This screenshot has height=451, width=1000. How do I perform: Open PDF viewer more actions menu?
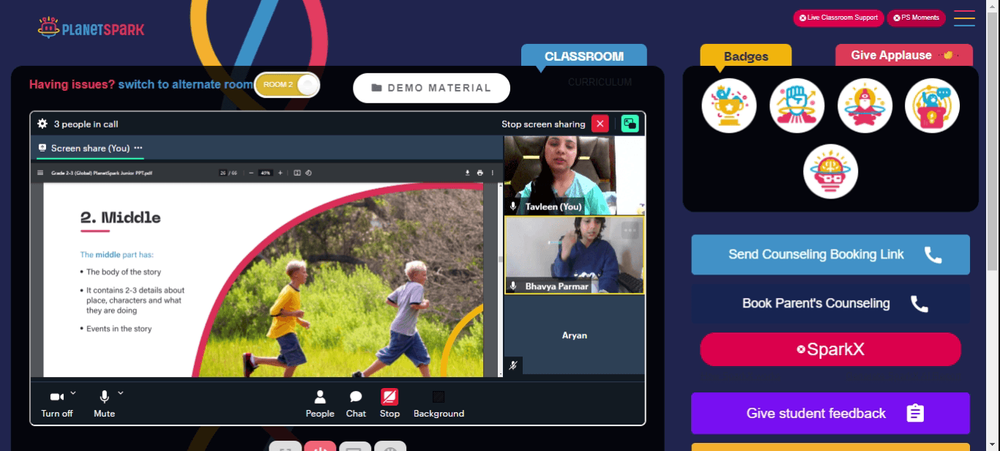click(492, 172)
